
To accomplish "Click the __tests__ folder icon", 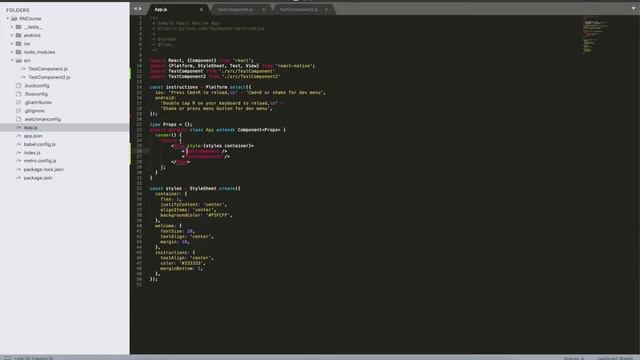I will coord(18,27).
